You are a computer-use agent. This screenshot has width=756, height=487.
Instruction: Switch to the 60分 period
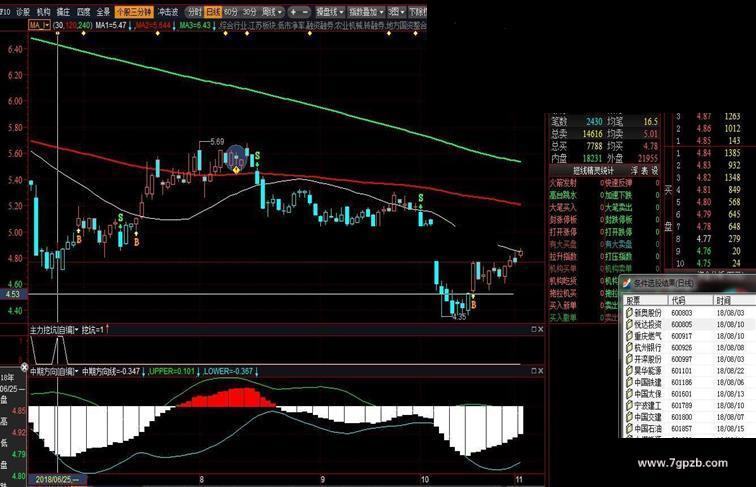click(231, 12)
